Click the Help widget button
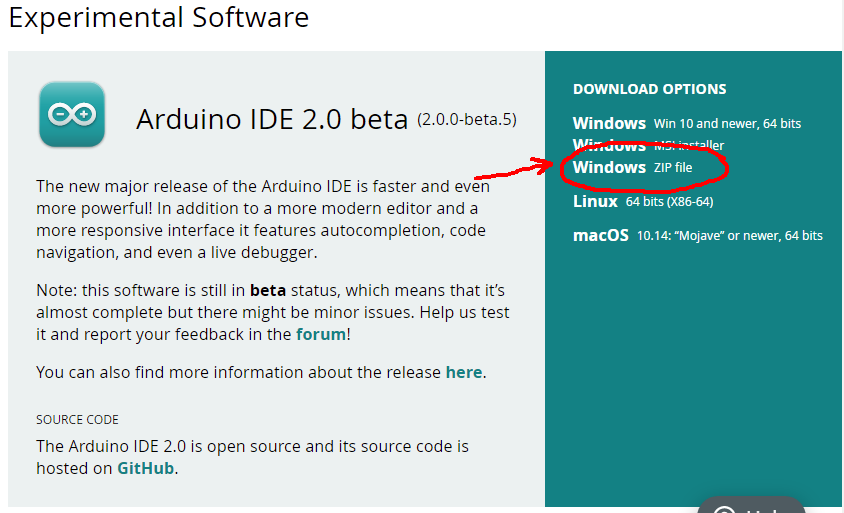The width and height of the screenshot is (844, 513). 751,505
